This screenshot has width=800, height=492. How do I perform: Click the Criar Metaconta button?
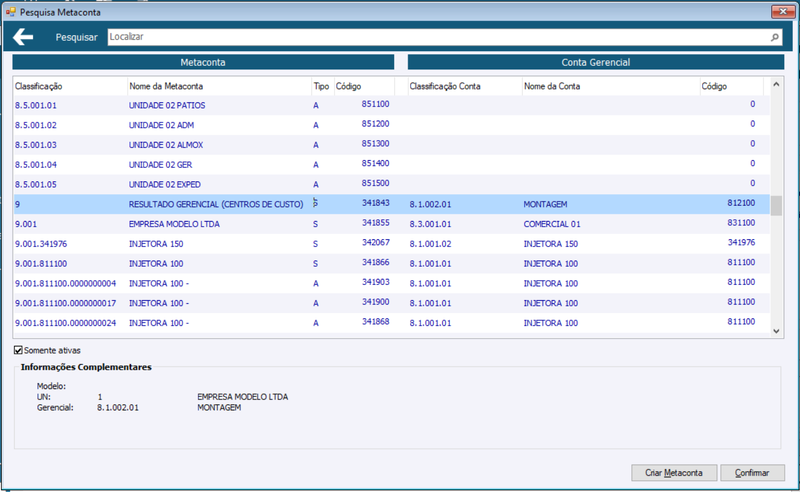pos(674,473)
